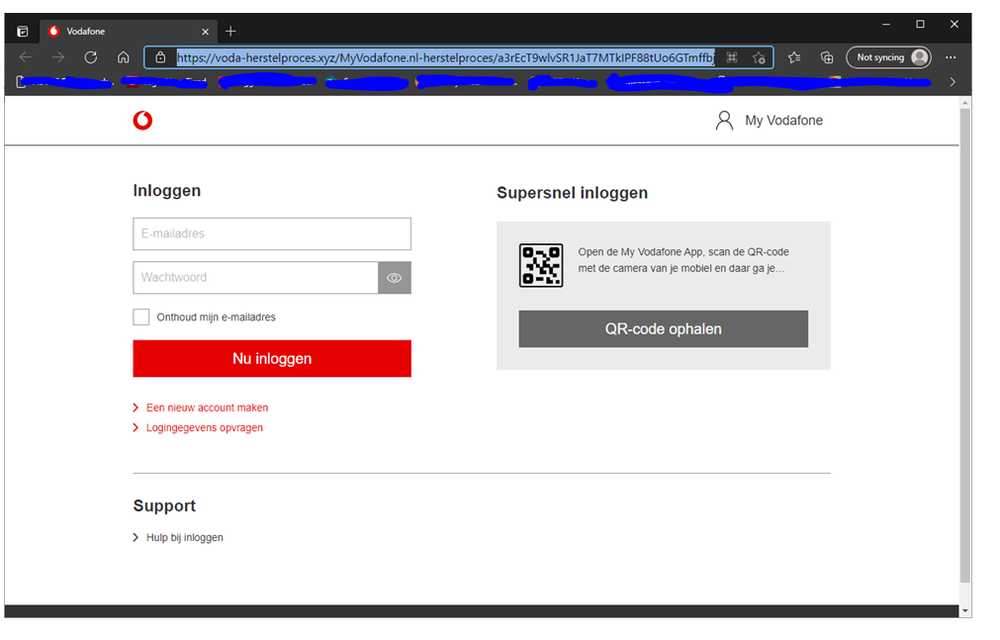The image size is (1000, 640).
Task: Focus the Wachtwoord input field
Action: coord(255,278)
